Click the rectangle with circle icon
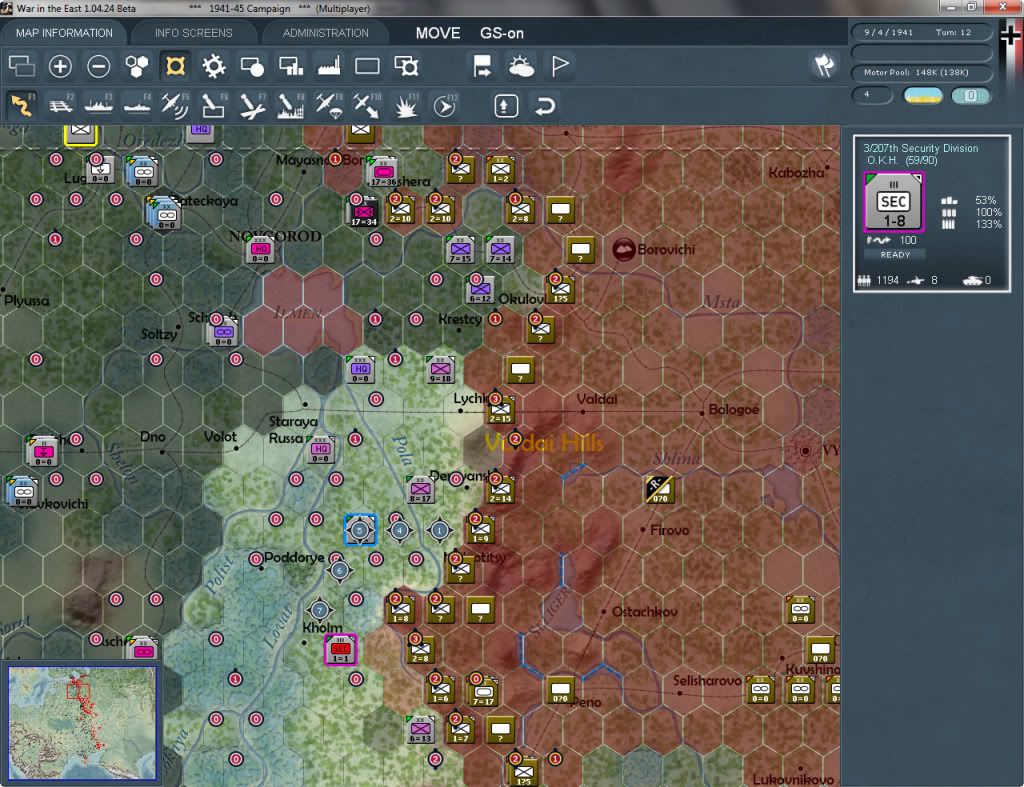1024x787 pixels. [252, 66]
